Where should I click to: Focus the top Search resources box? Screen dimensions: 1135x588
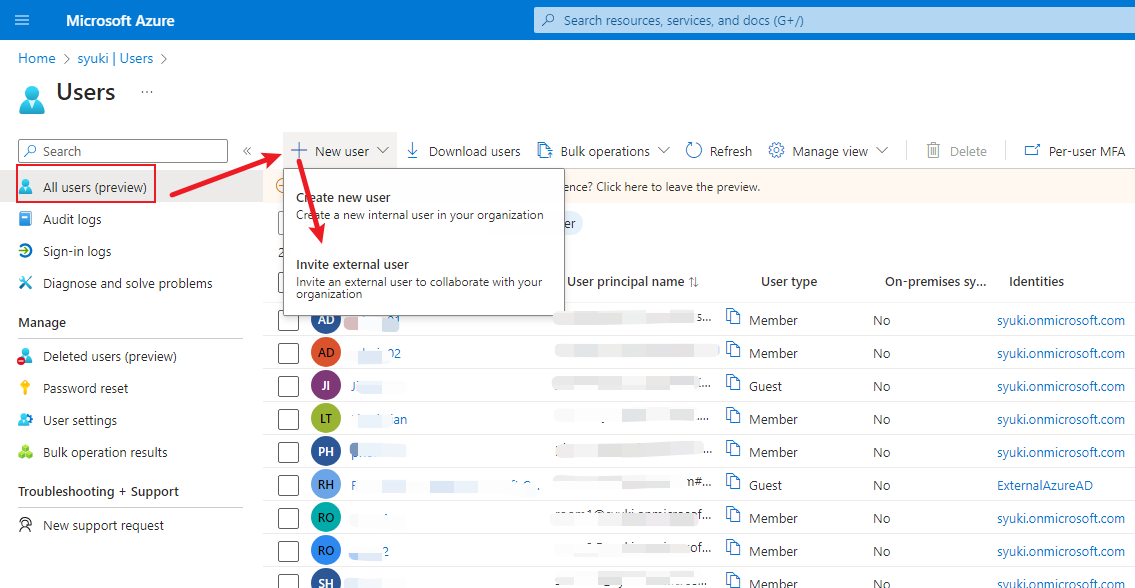[x=834, y=20]
